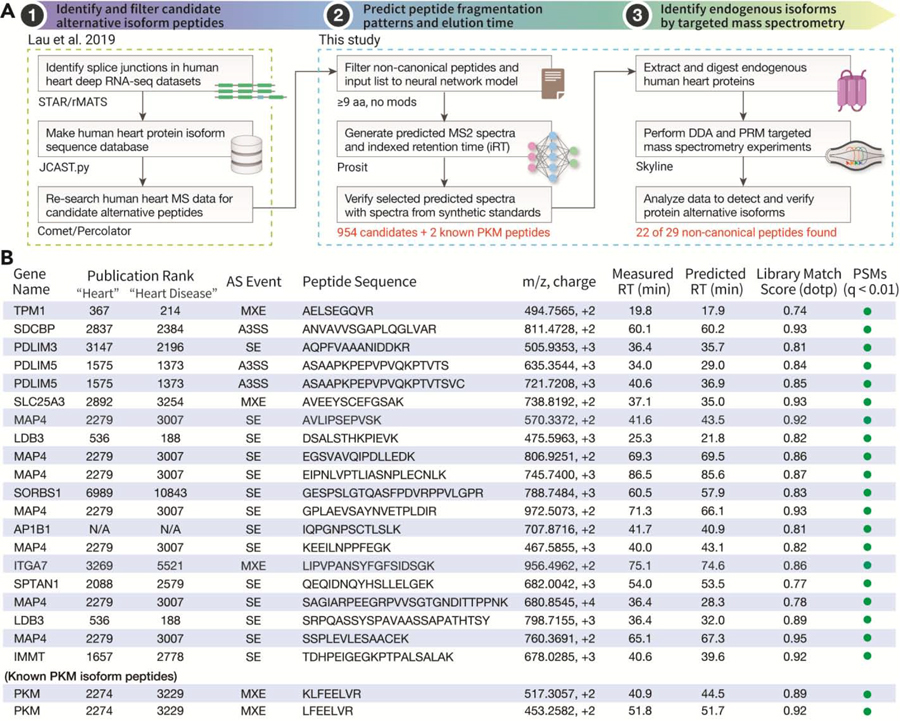Select the step 1 numbered circle
The width and height of the screenshot is (900, 721).
tap(21, 16)
